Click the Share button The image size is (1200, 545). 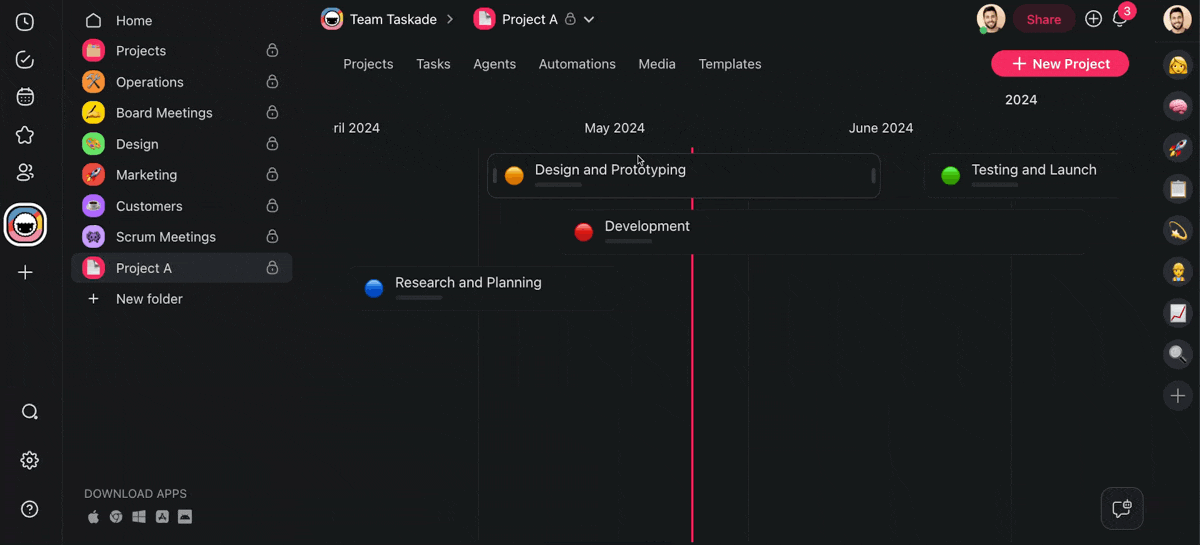click(1044, 19)
